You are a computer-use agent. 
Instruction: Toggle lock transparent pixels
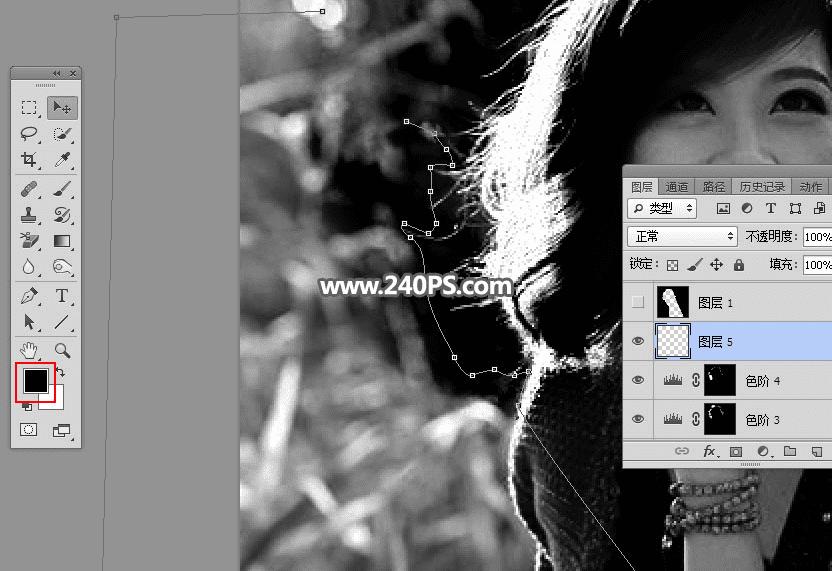coord(672,265)
